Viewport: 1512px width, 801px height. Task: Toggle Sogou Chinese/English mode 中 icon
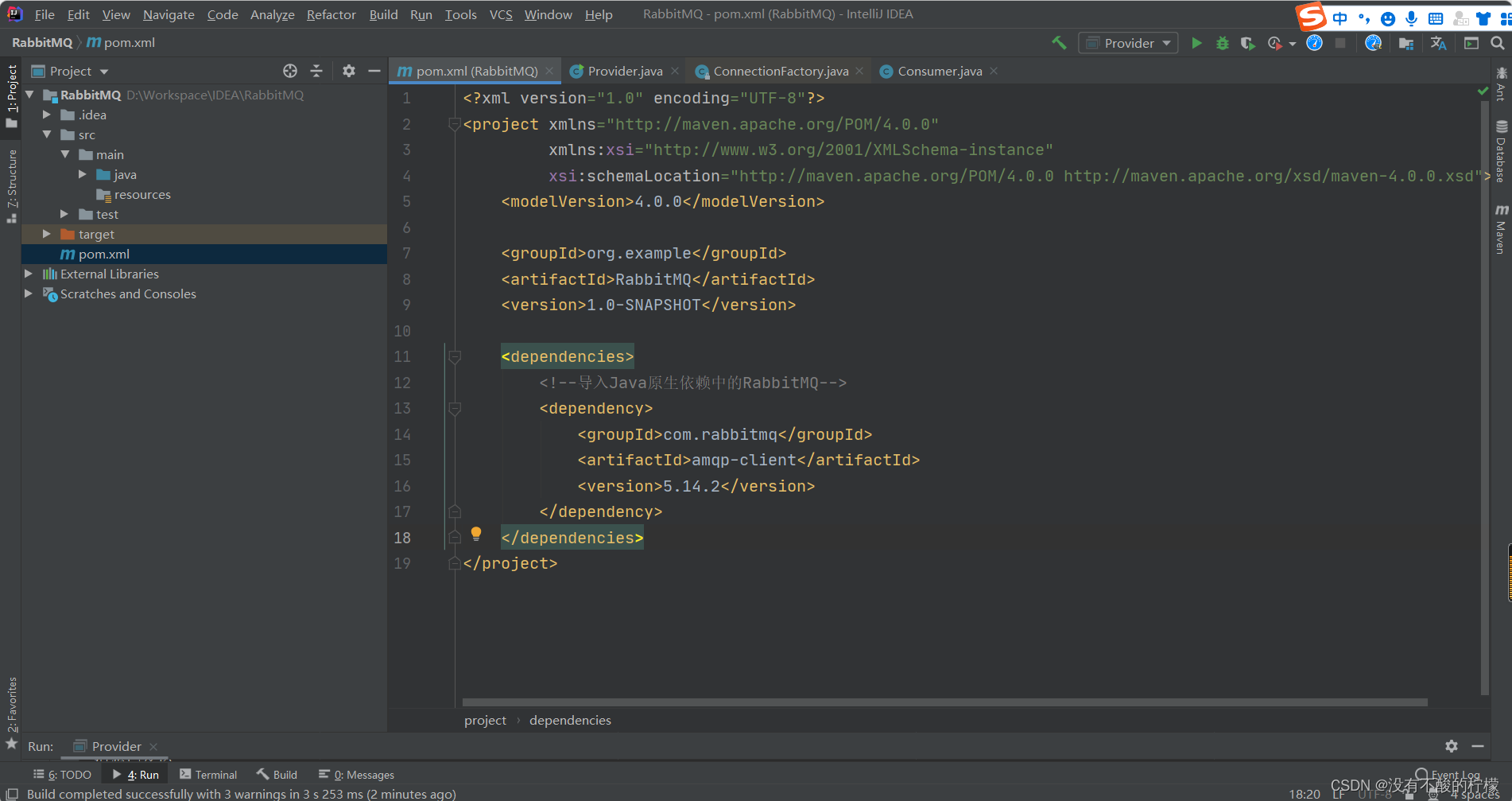pyautogui.click(x=1340, y=18)
